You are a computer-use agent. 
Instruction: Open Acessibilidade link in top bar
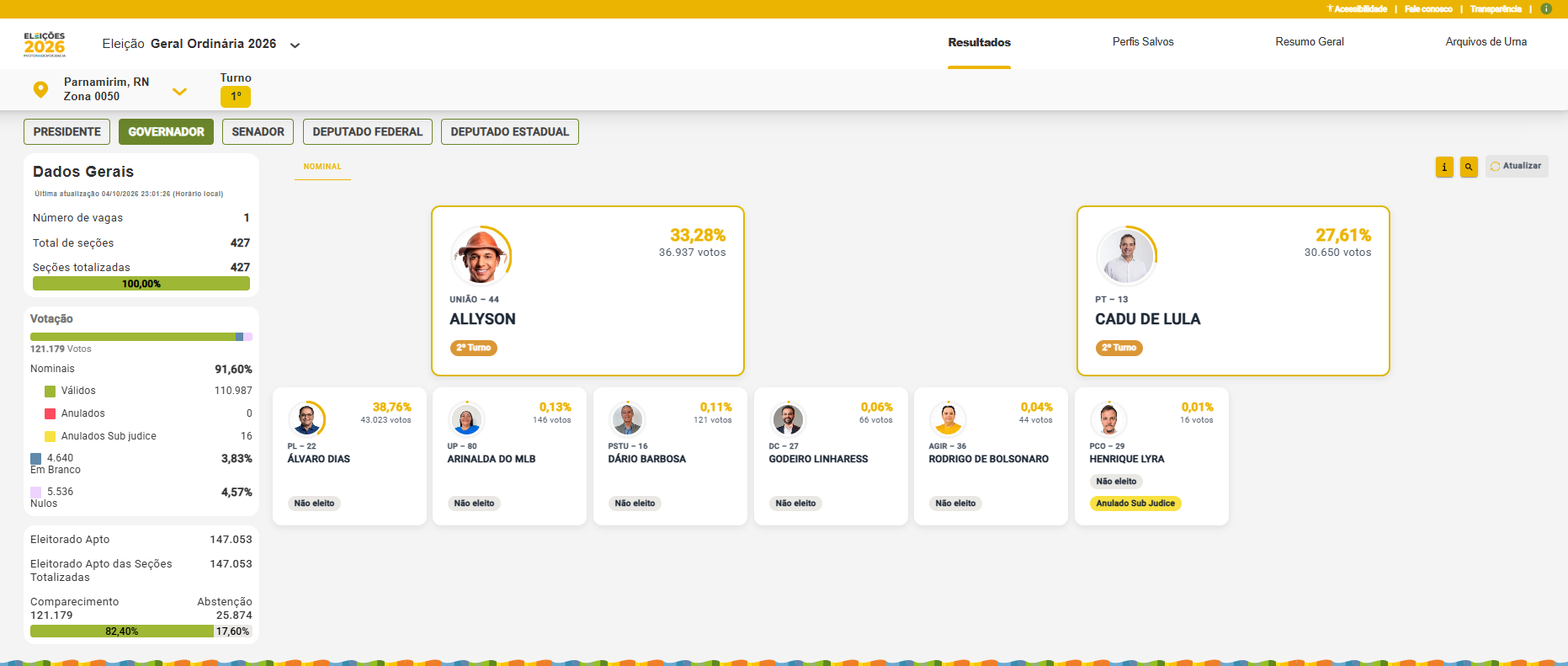click(x=1357, y=8)
